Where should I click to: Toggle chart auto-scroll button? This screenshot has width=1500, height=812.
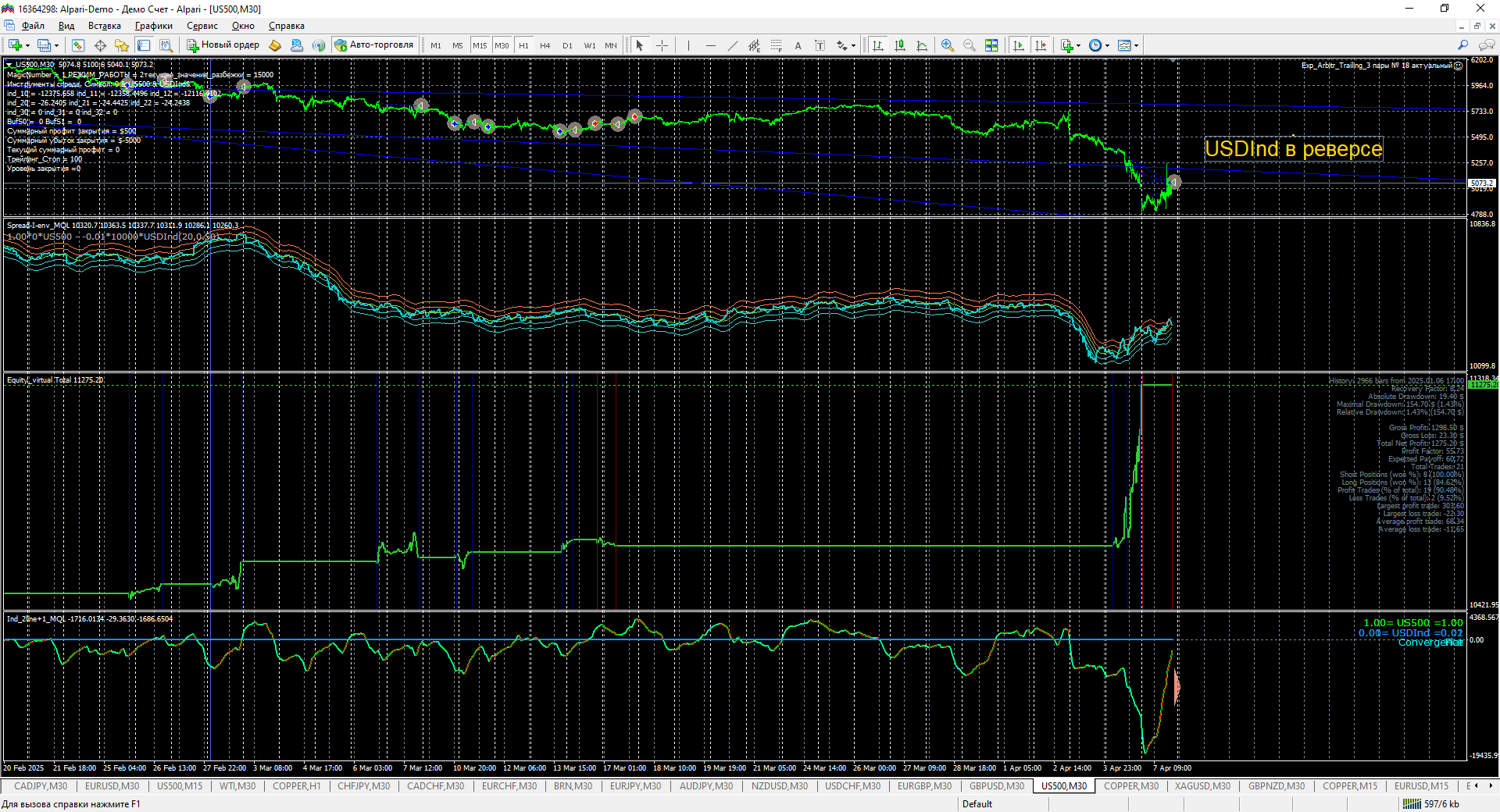(x=1018, y=45)
